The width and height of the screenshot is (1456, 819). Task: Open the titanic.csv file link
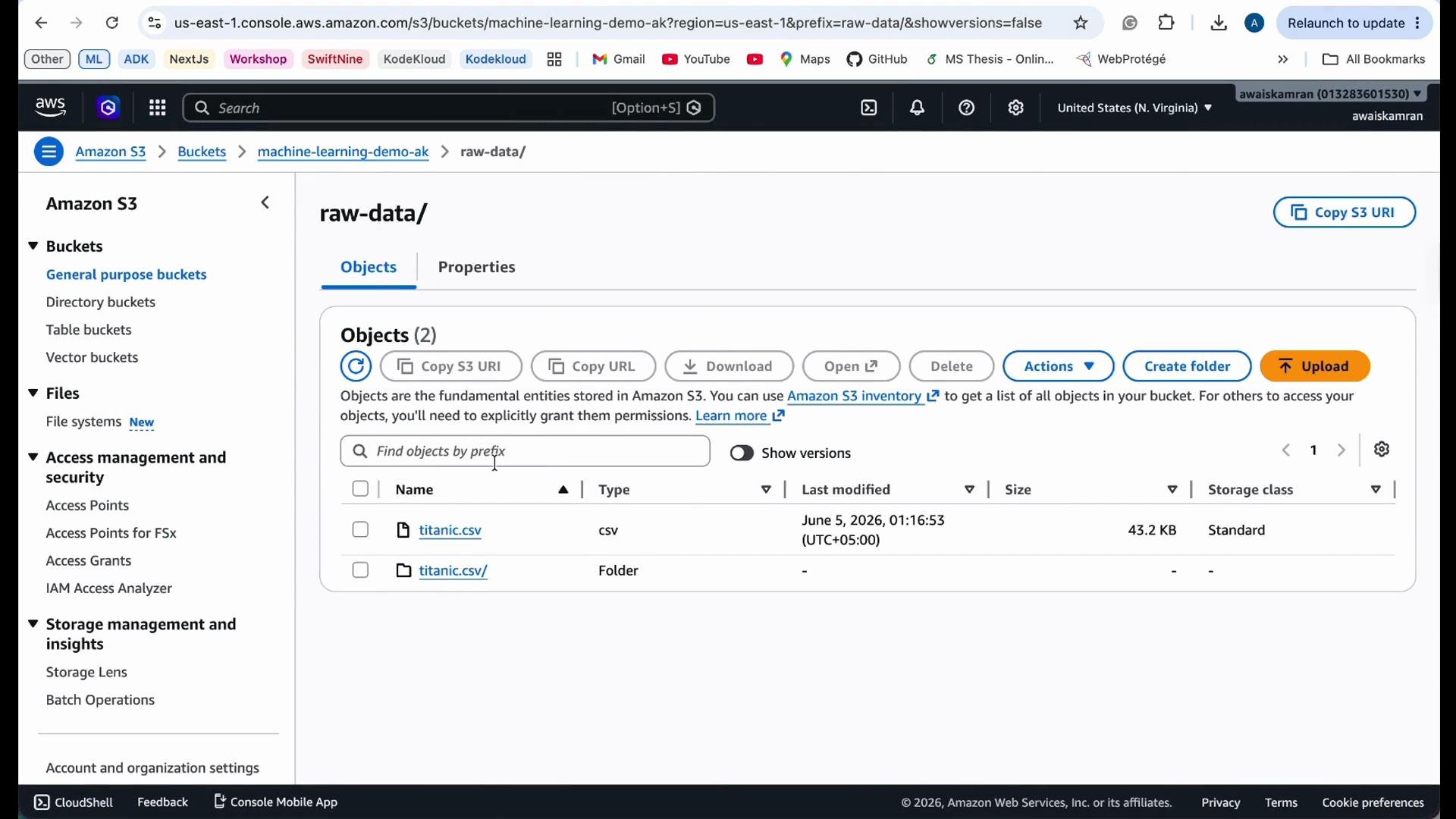click(x=450, y=531)
